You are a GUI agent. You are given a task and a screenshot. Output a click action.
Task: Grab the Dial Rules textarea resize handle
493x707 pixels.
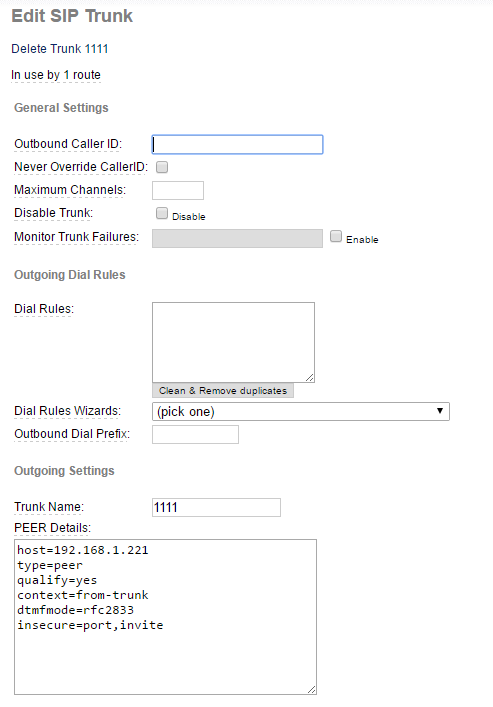pos(310,378)
